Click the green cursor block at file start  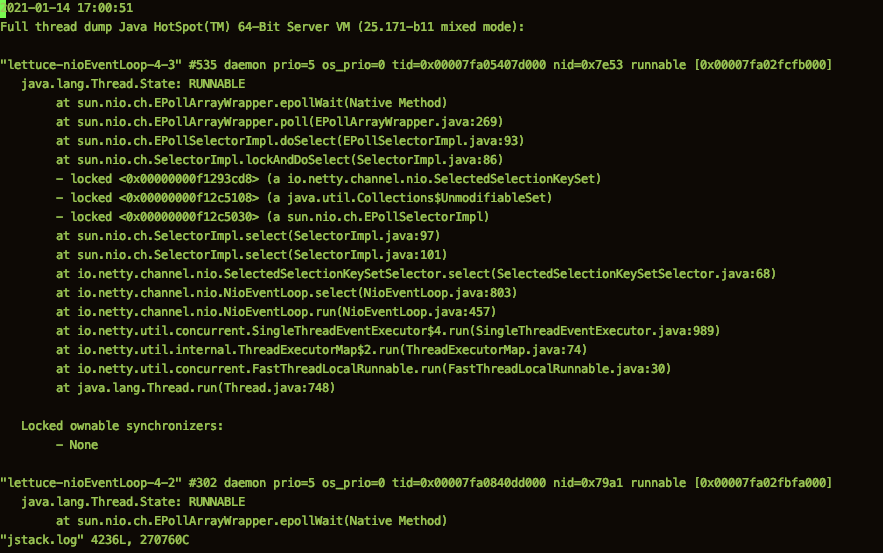click(3, 8)
